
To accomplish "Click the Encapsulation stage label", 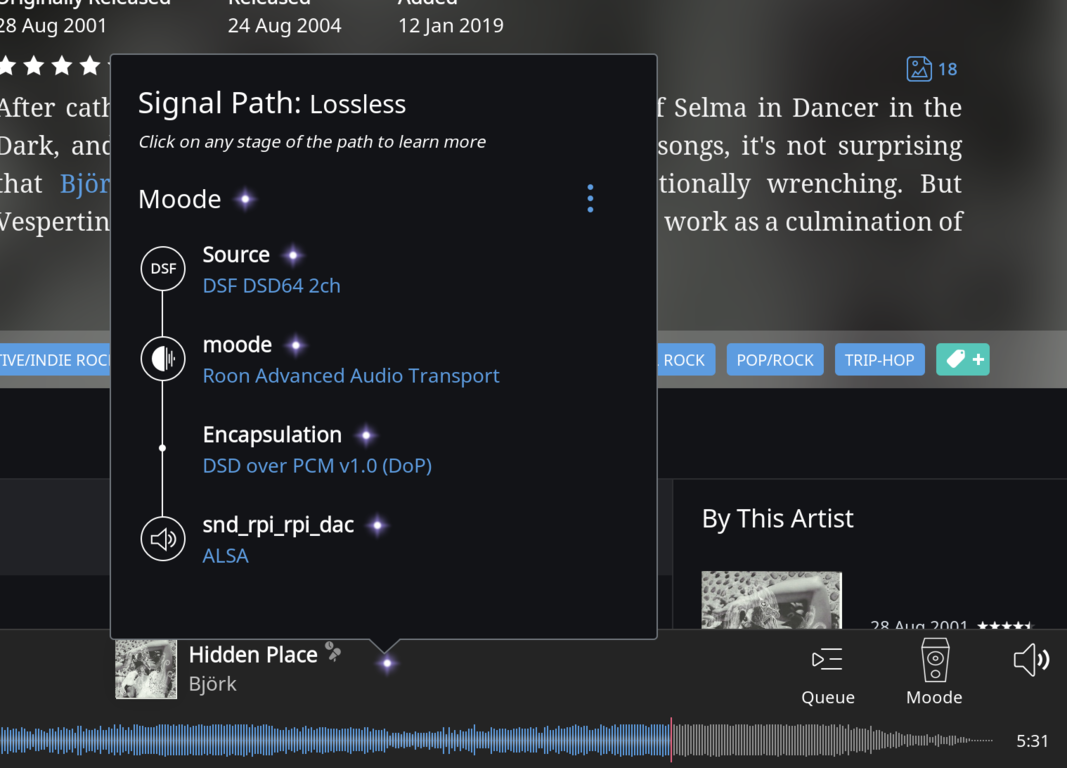I will 272,434.
